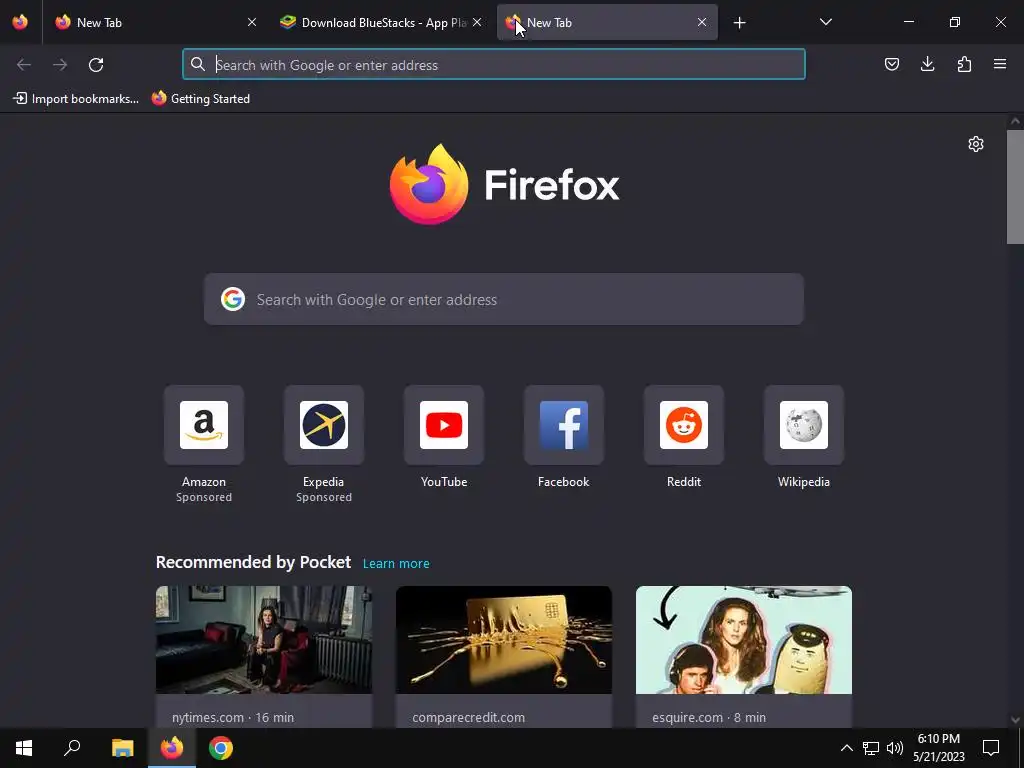Open the Downloads panel

coord(927,64)
